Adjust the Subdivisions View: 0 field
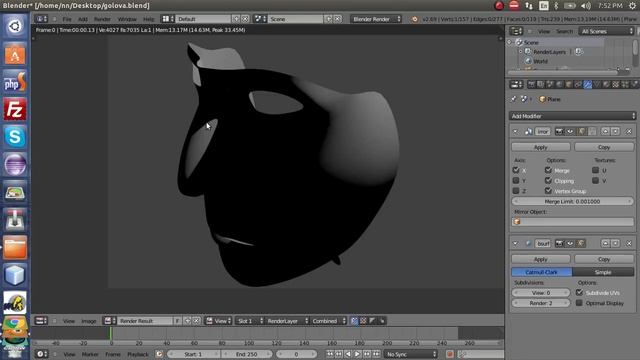This screenshot has height=360, width=640. 541,293
